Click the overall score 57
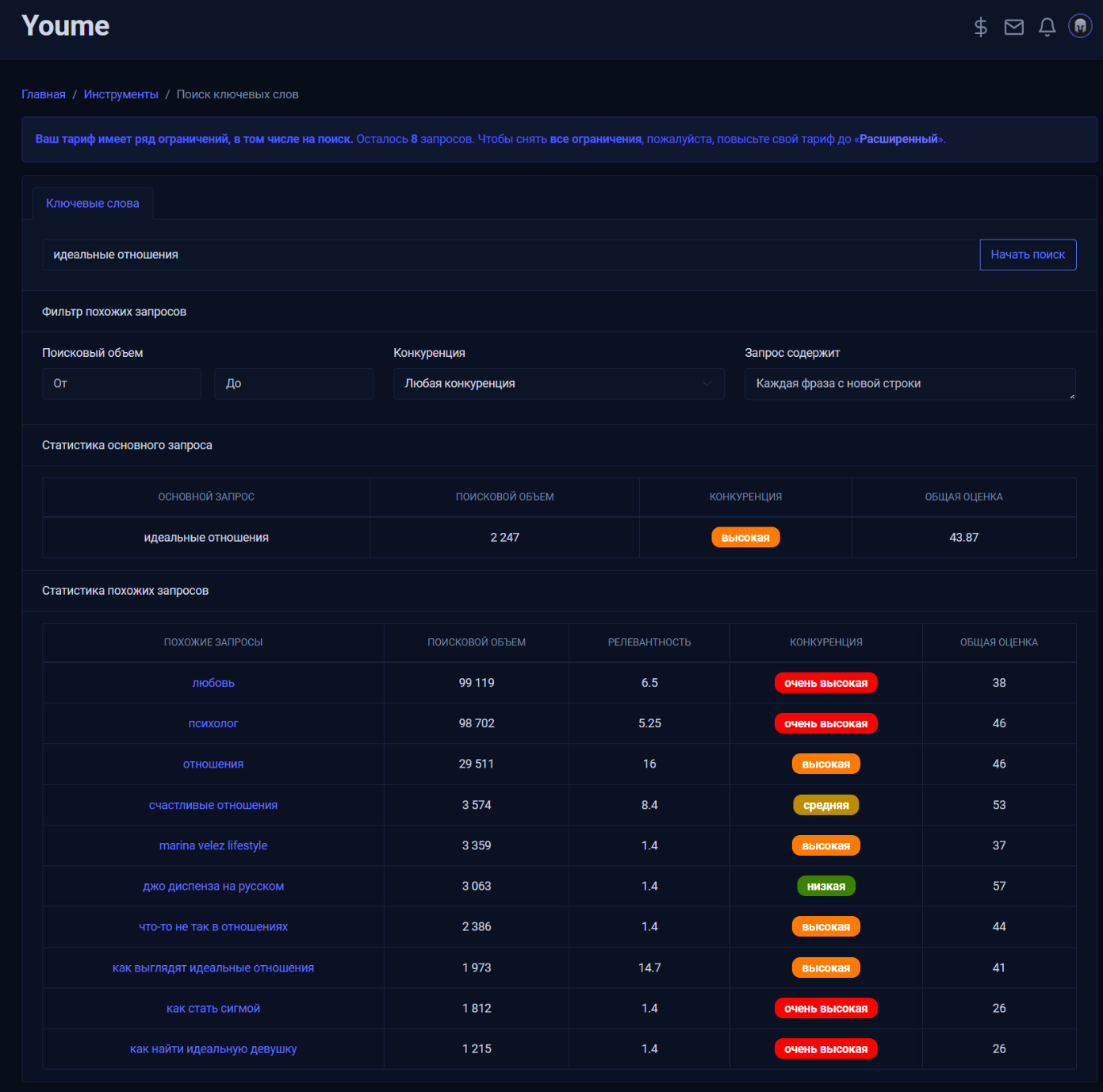The width and height of the screenshot is (1103, 1092). (999, 886)
